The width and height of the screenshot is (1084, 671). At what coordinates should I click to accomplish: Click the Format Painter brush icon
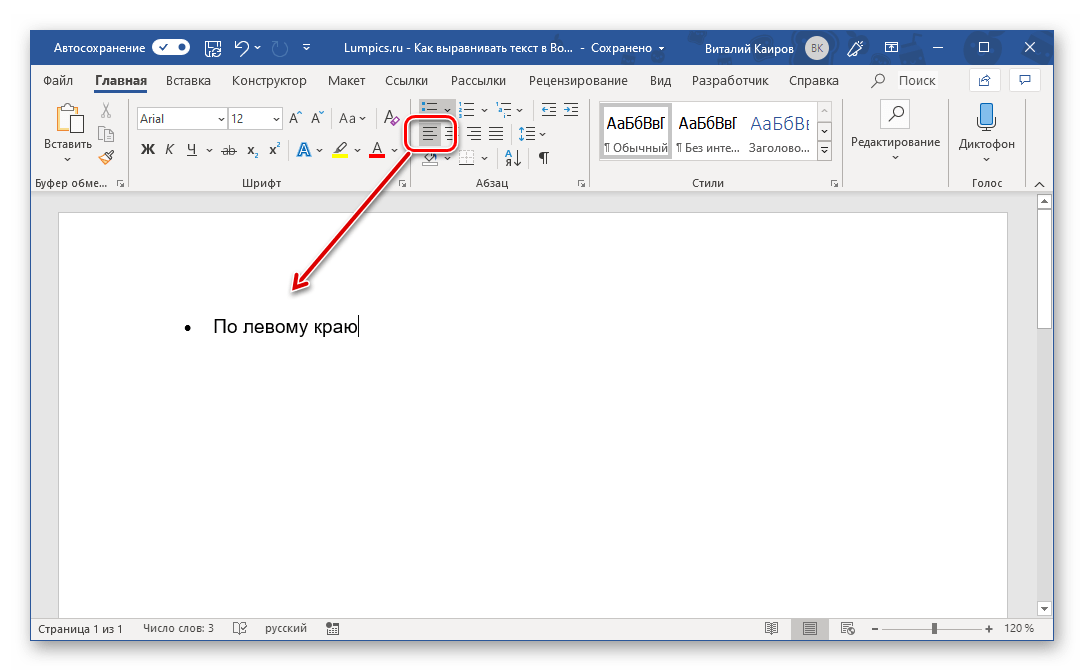pyautogui.click(x=106, y=156)
